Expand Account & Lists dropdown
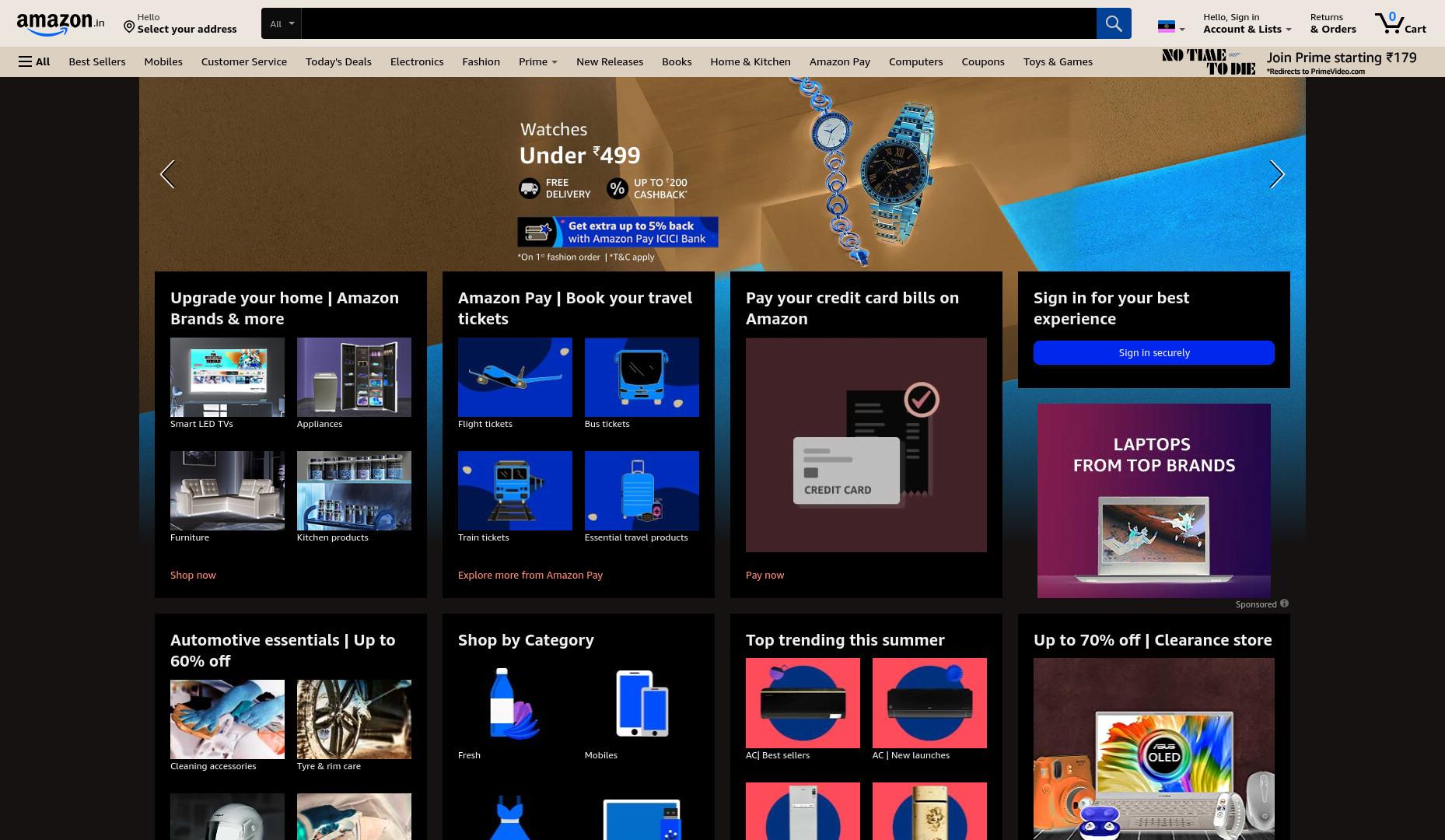 pyautogui.click(x=1247, y=23)
